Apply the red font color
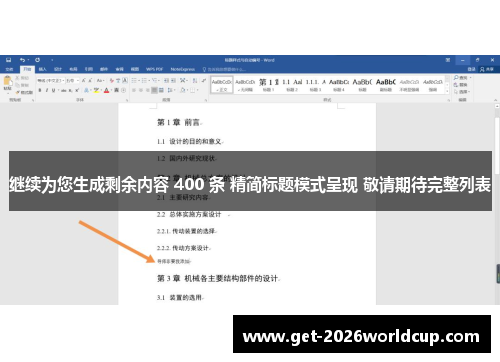Screen dimensions: 500x362 tap(106, 90)
